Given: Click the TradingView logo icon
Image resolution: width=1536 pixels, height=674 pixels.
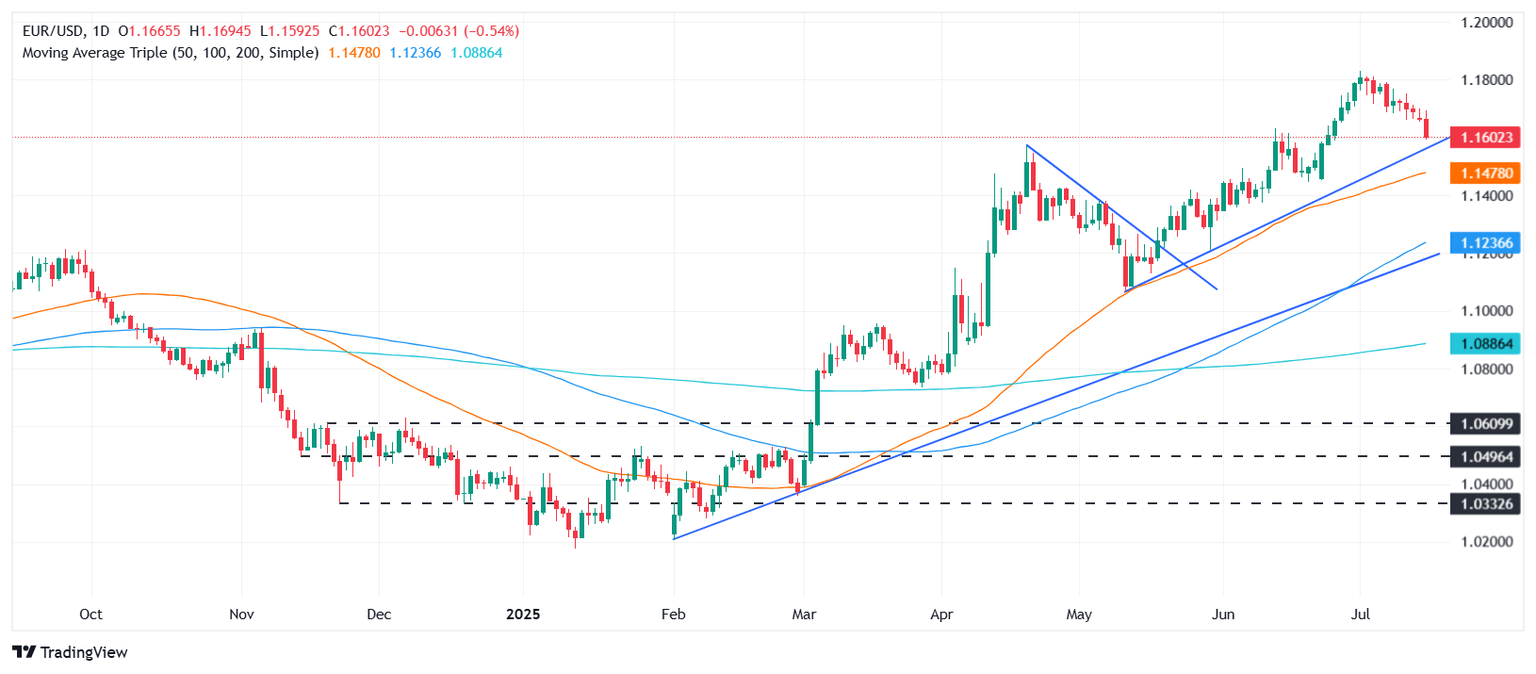Looking at the screenshot, I should coord(24,652).
